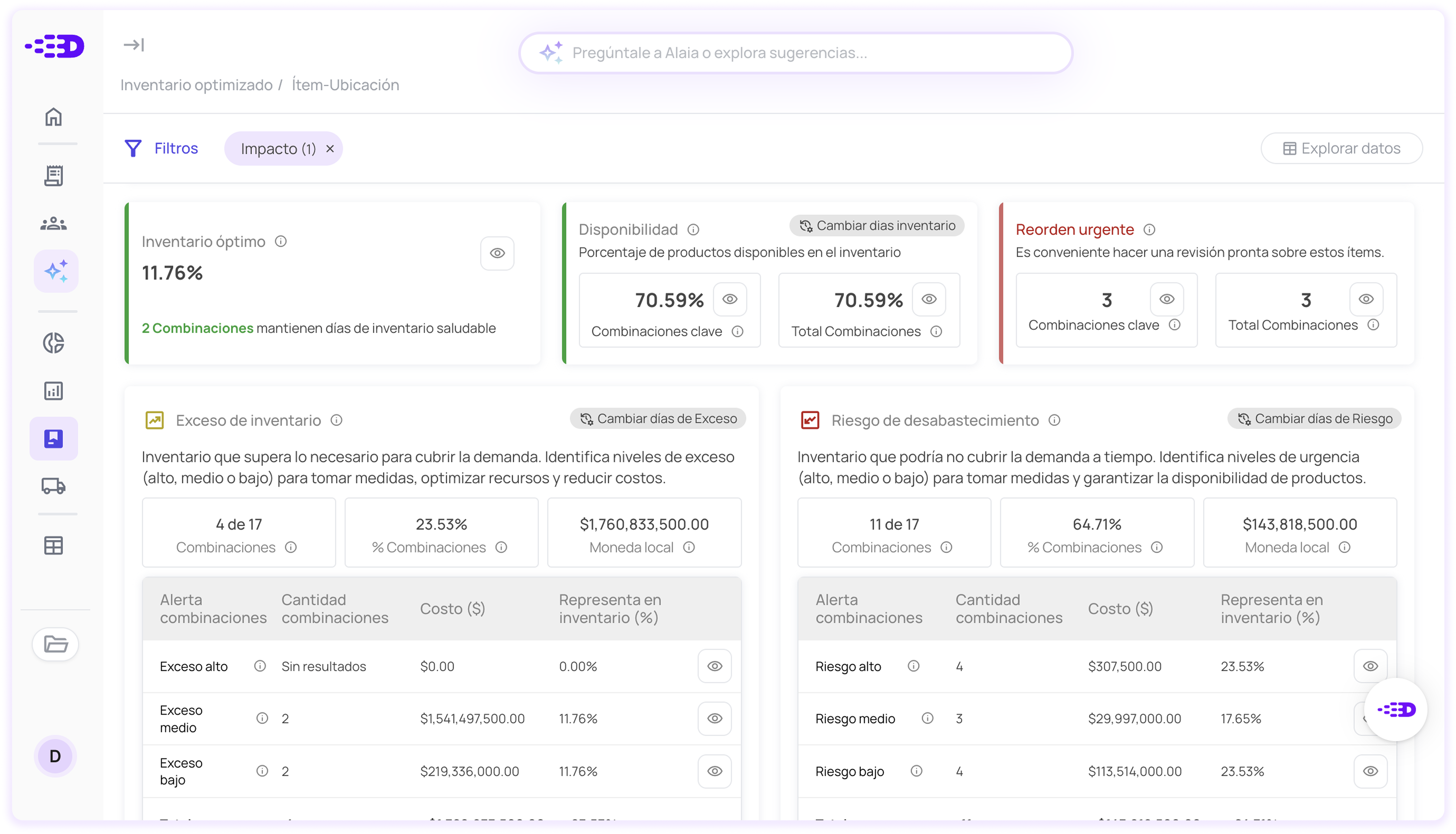Viewport: 1456px width, 834px height.
Task: Expand the sidebar with arrow icon
Action: click(x=134, y=45)
